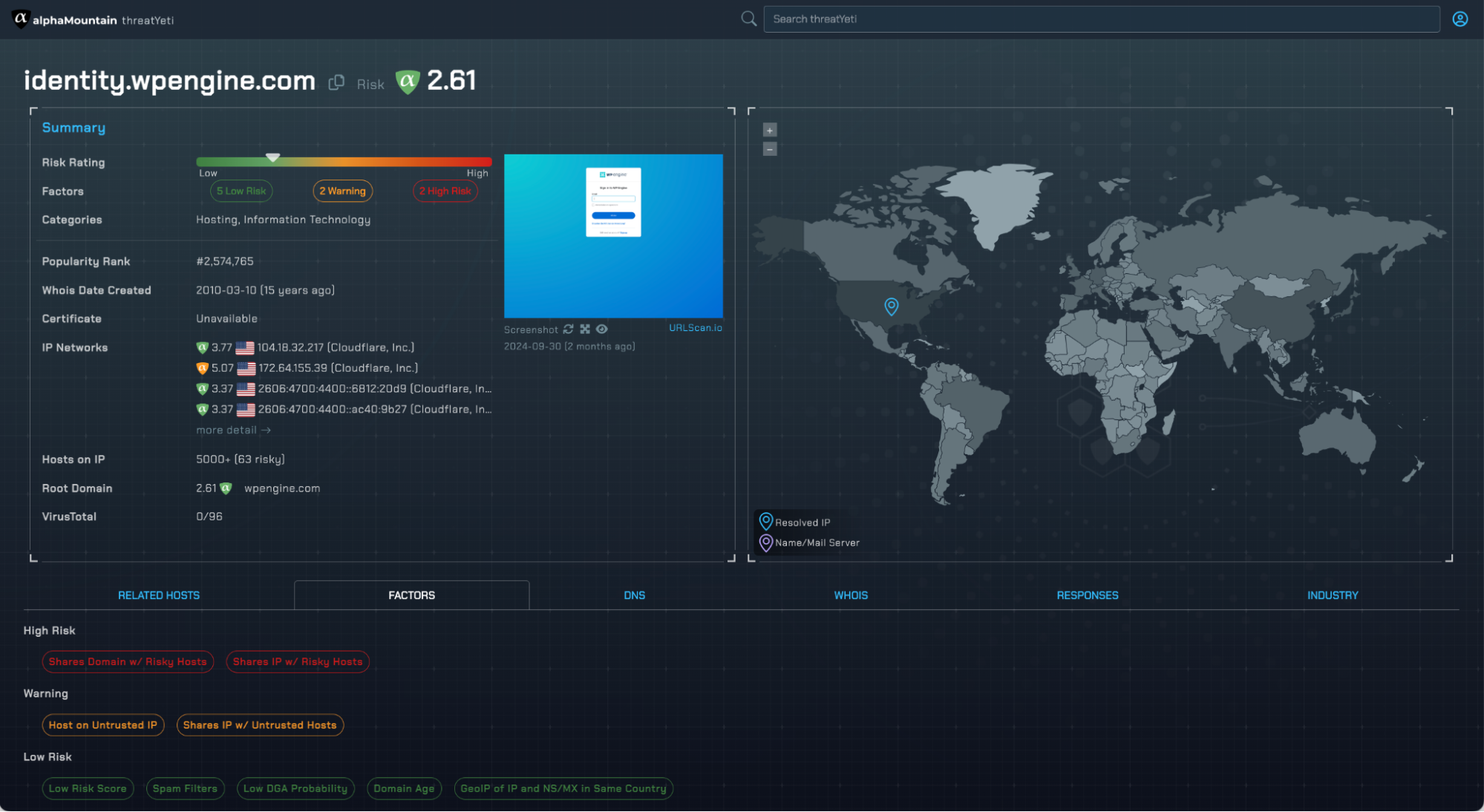
Task: Click the risk rating slider marker
Action: pos(273,157)
